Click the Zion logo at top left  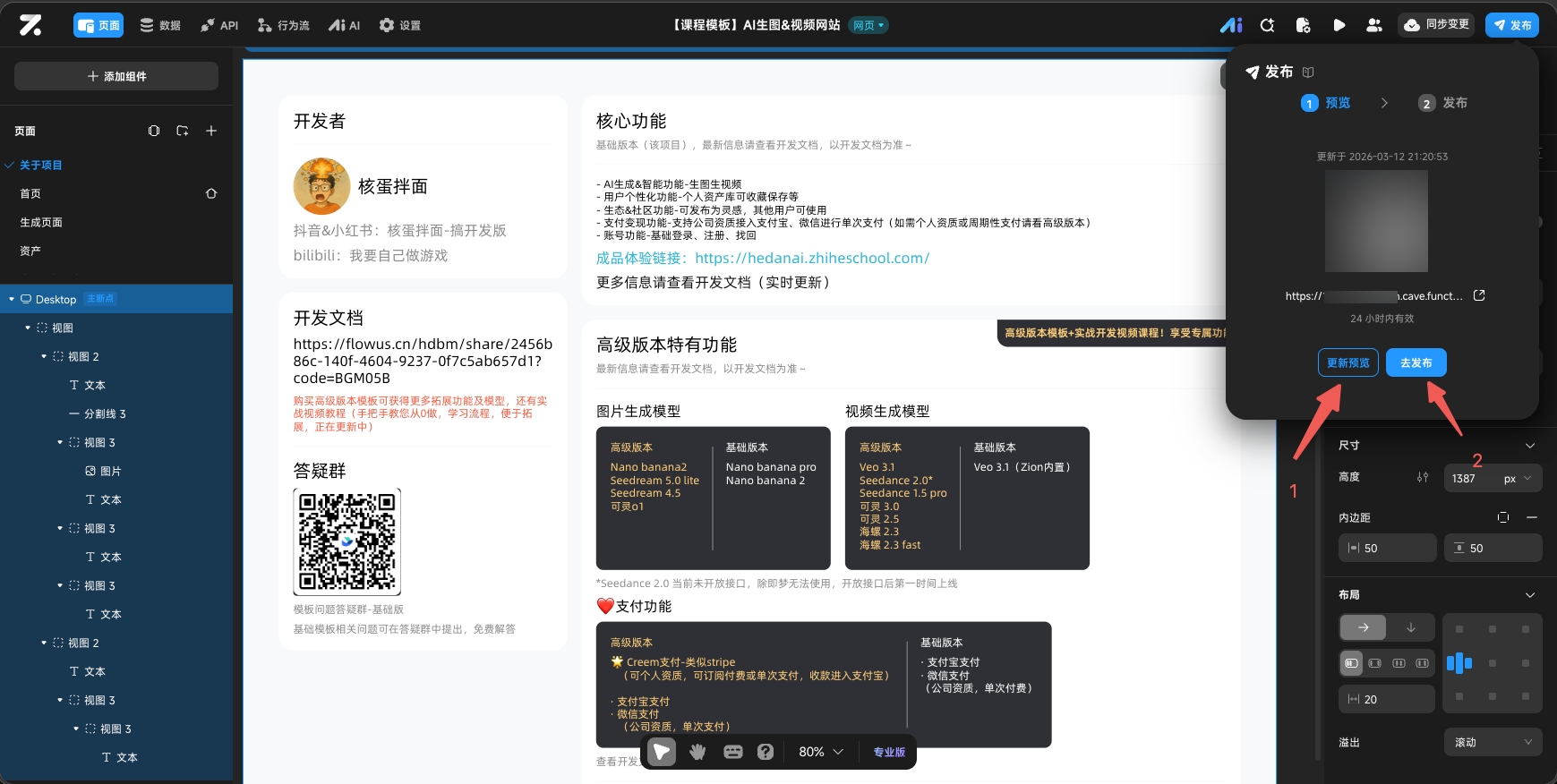coord(31,25)
